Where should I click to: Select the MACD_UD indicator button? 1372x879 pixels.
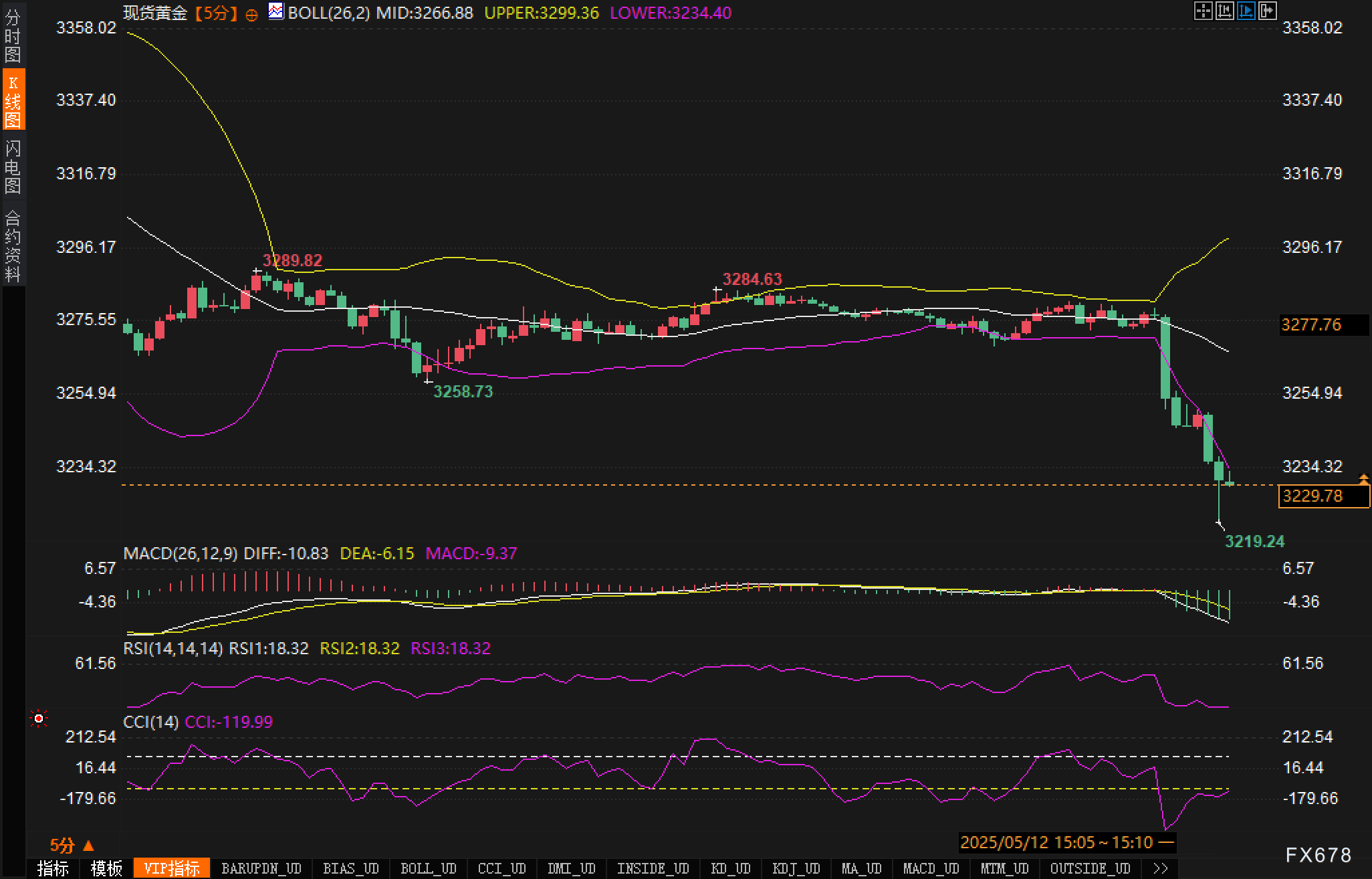931,868
